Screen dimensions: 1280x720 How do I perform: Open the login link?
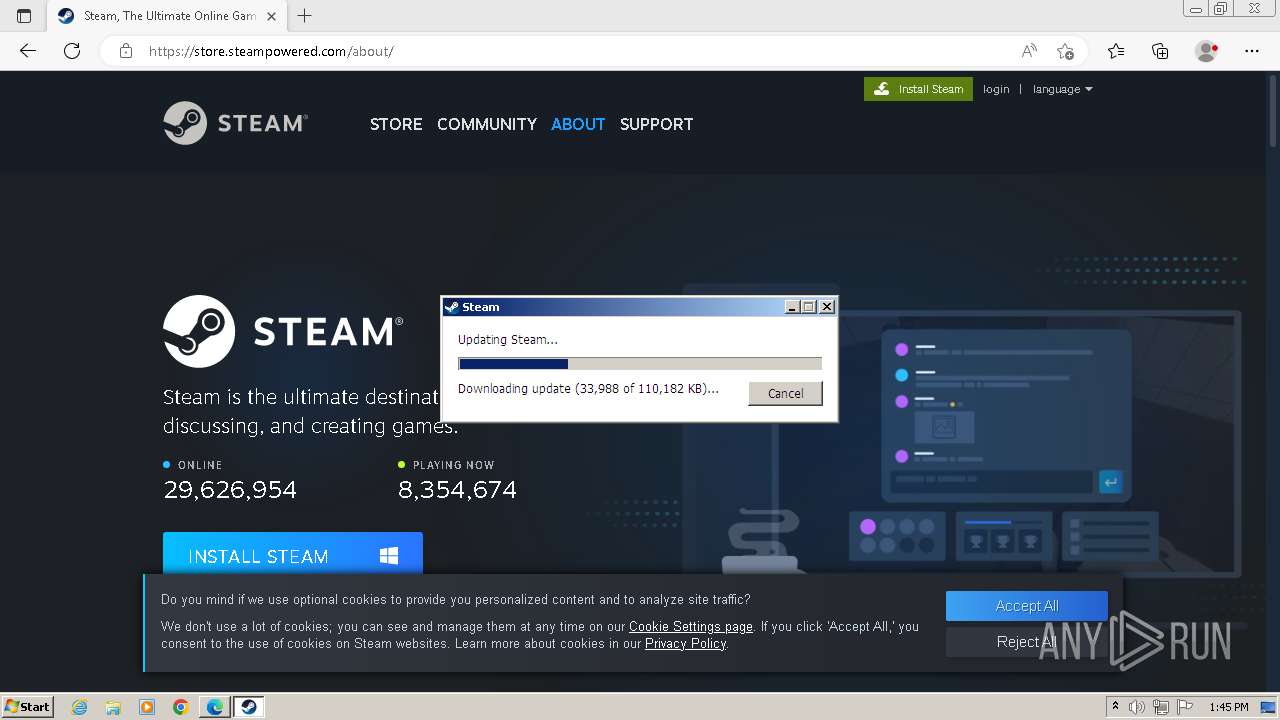[996, 89]
